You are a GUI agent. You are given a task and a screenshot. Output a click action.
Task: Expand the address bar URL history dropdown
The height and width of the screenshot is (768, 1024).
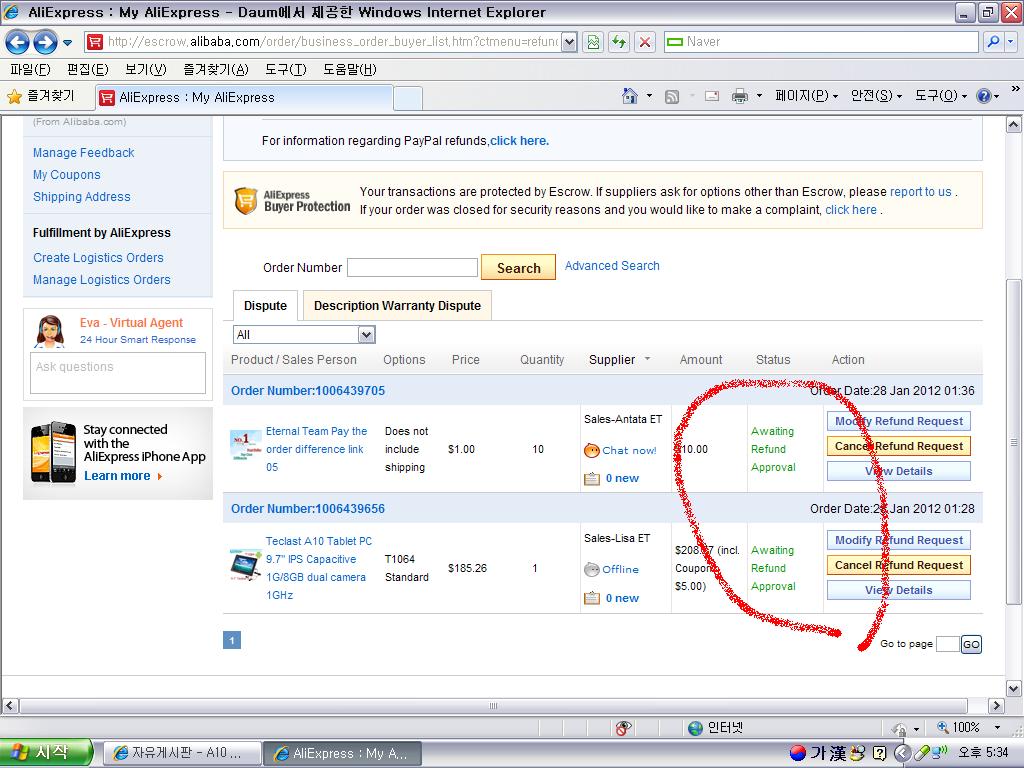pyautogui.click(x=569, y=42)
